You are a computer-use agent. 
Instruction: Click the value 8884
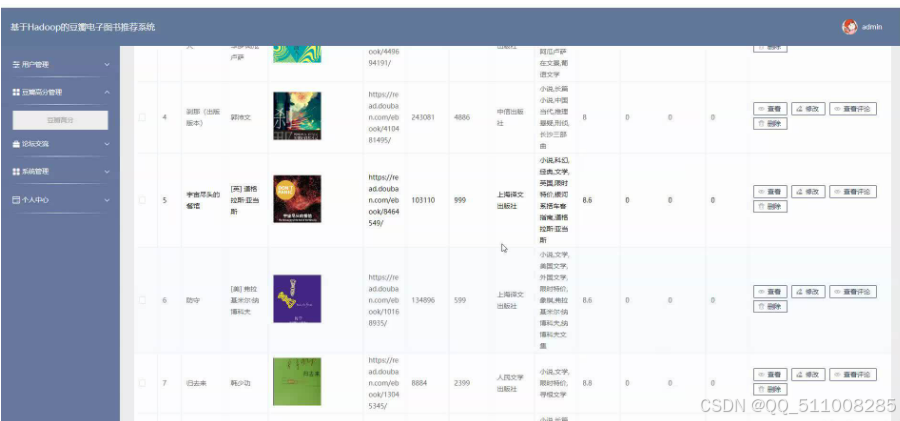(419, 383)
